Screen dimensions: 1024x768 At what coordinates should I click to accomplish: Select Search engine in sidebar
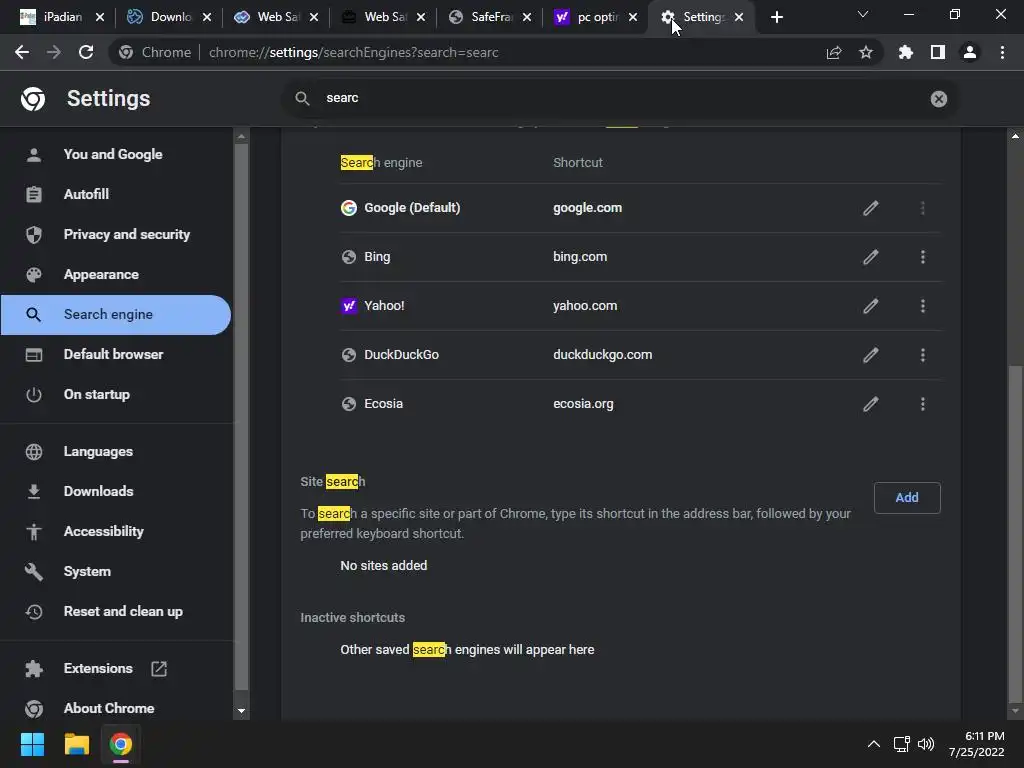pyautogui.click(x=116, y=315)
